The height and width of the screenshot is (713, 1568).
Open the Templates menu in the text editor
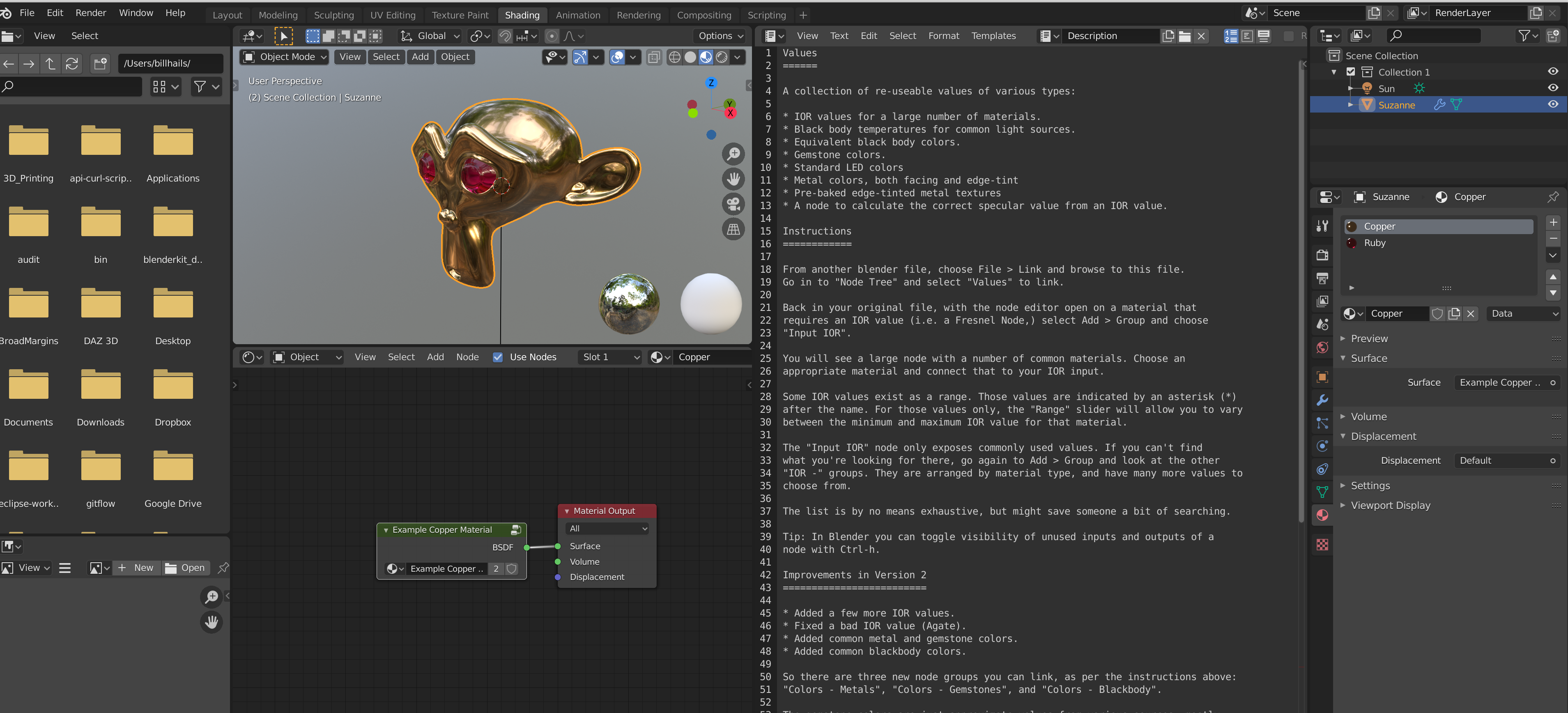993,35
